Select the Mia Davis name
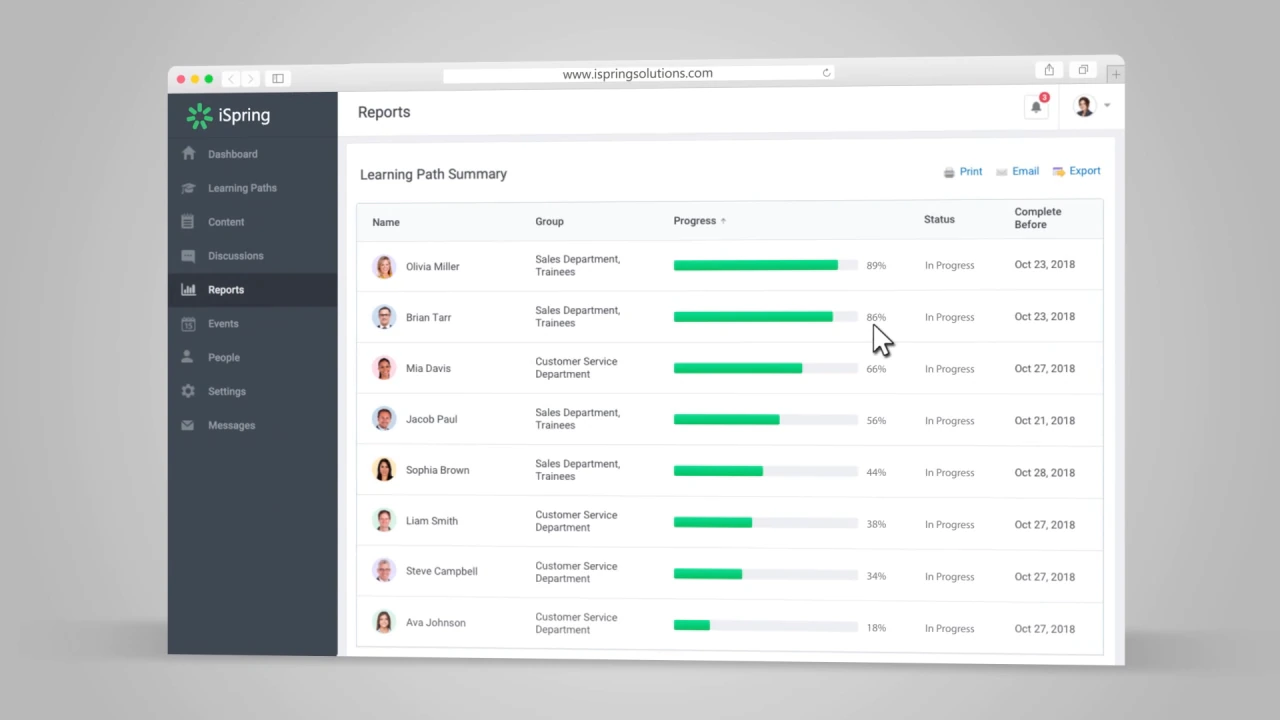The height and width of the screenshot is (720, 1280). pyautogui.click(x=428, y=369)
